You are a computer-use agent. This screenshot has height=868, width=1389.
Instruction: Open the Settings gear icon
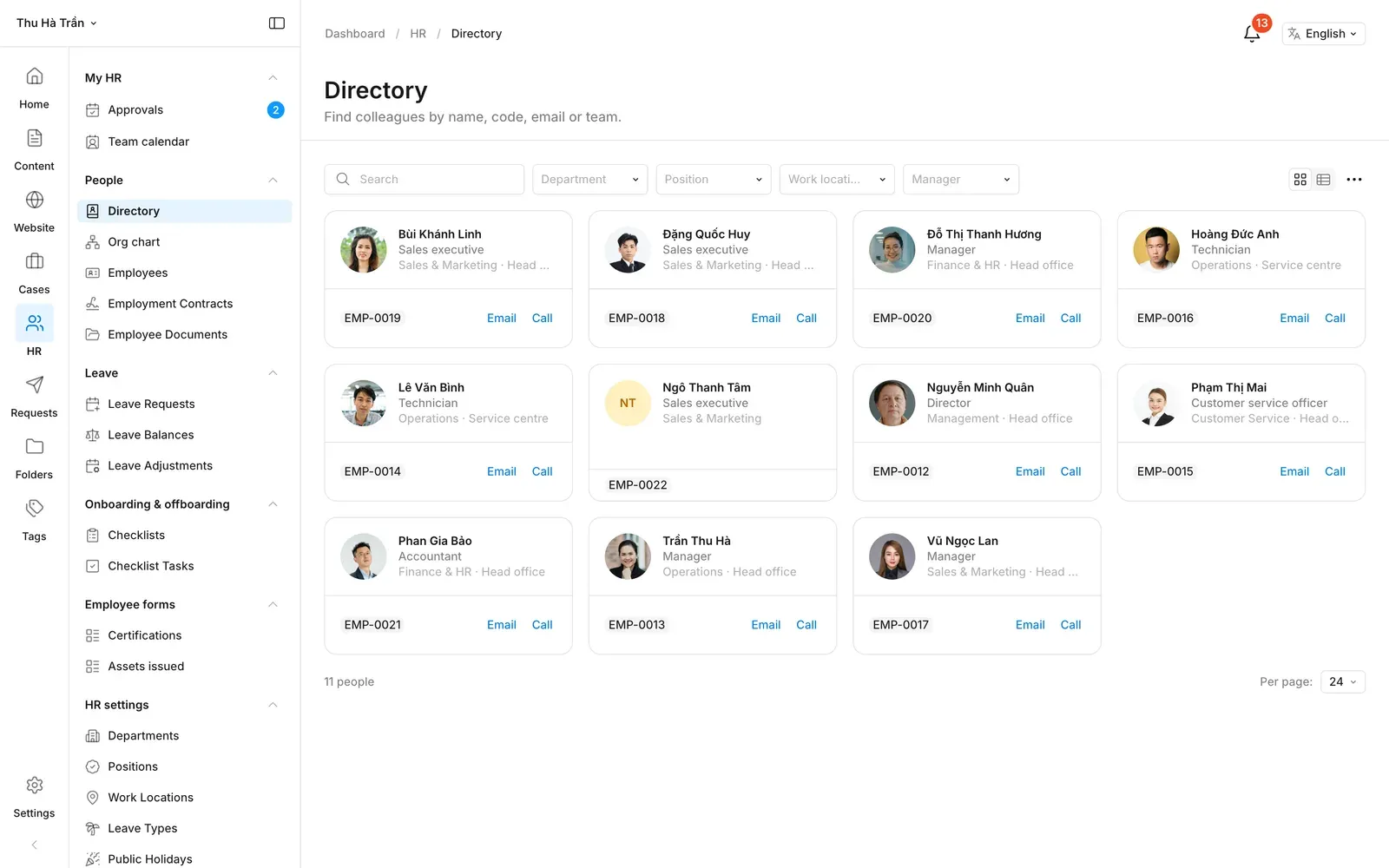(34, 785)
